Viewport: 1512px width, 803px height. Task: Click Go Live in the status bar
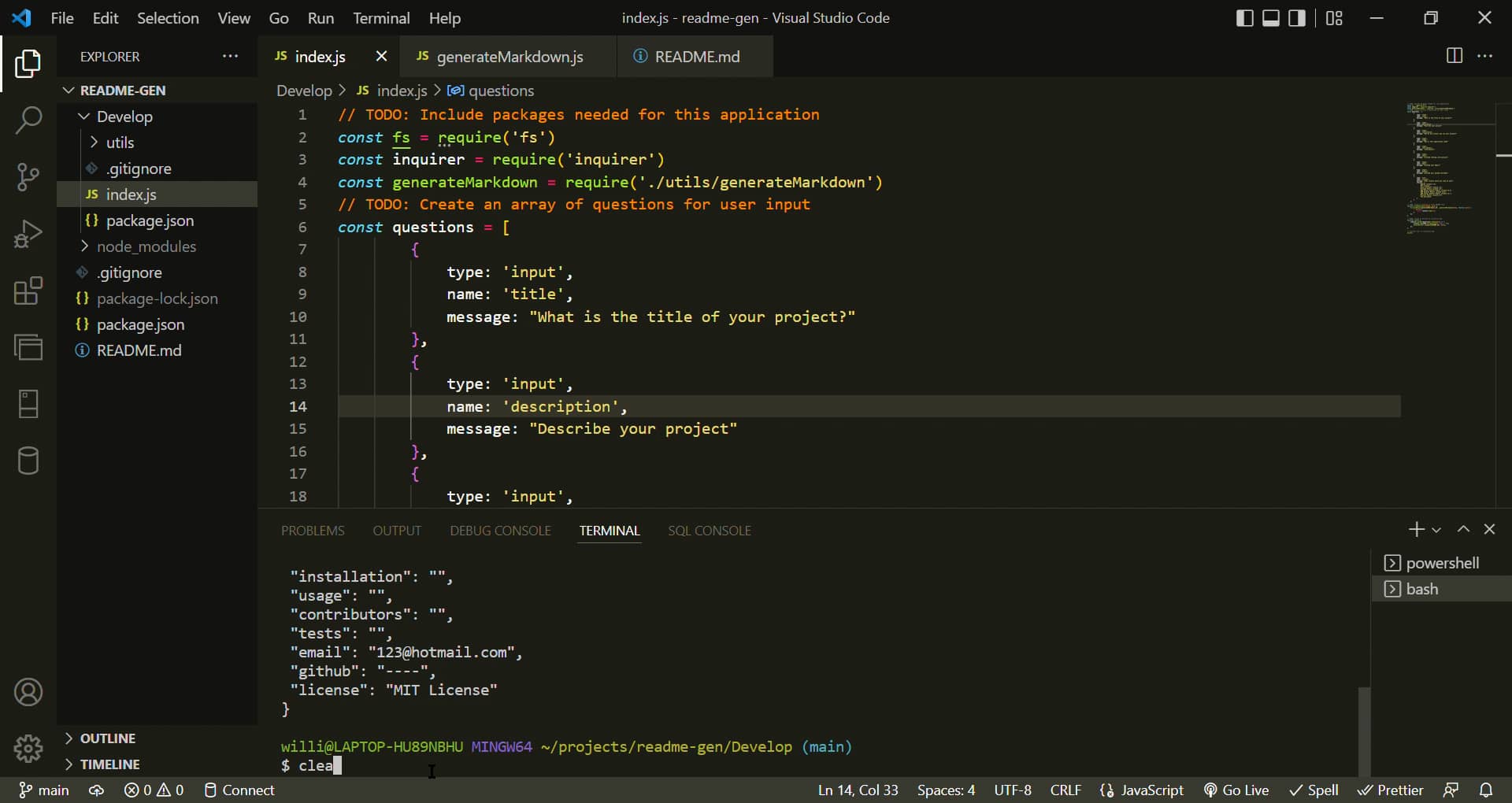point(1236,790)
